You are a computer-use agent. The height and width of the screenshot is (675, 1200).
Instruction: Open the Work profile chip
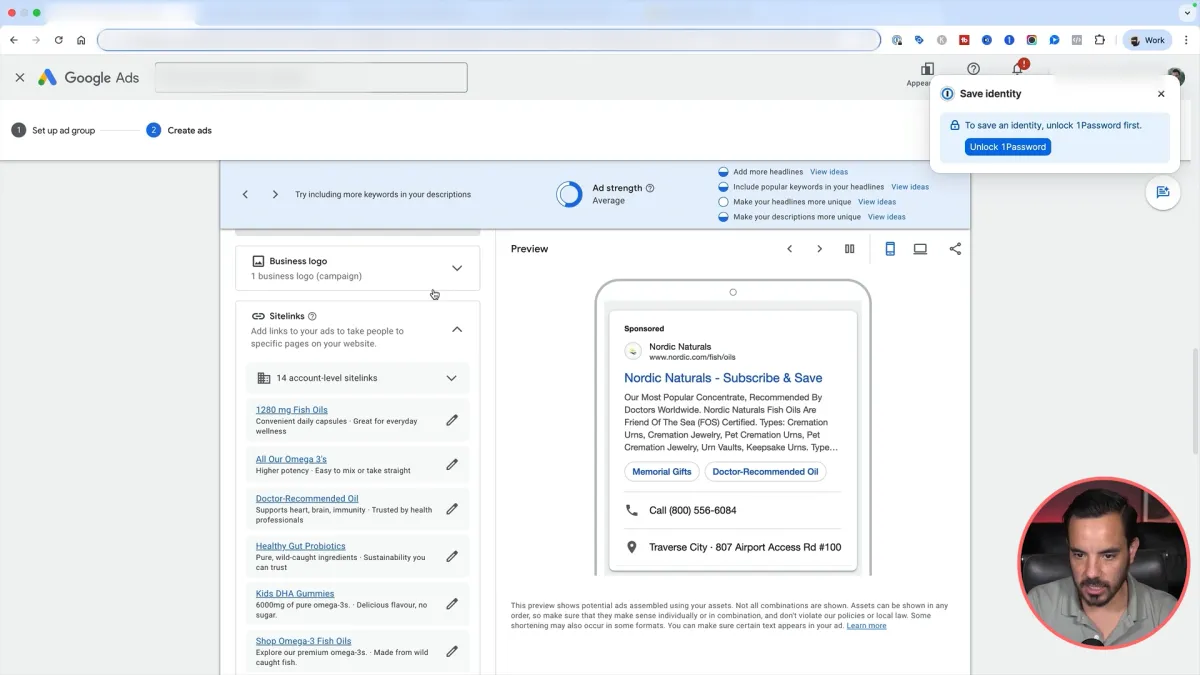(1147, 40)
